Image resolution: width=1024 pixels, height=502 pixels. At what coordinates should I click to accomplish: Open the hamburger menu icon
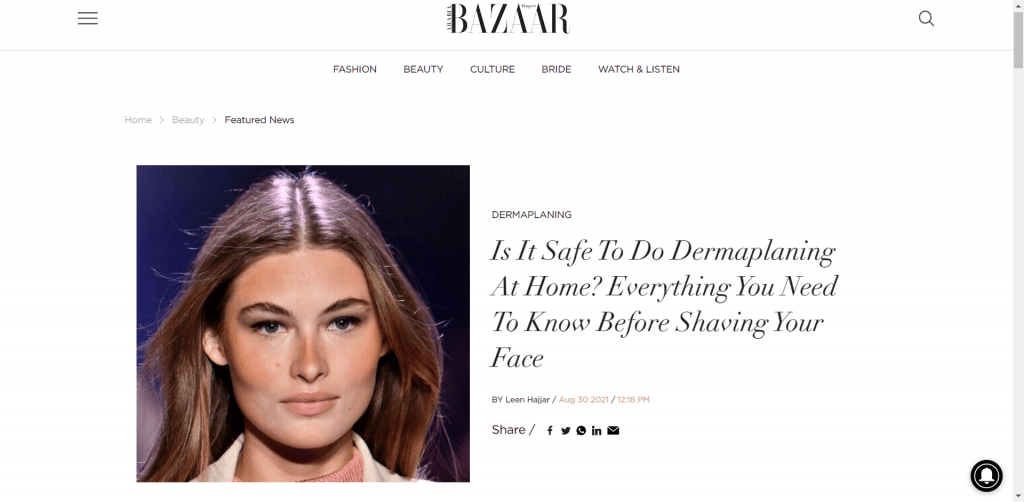click(x=88, y=18)
